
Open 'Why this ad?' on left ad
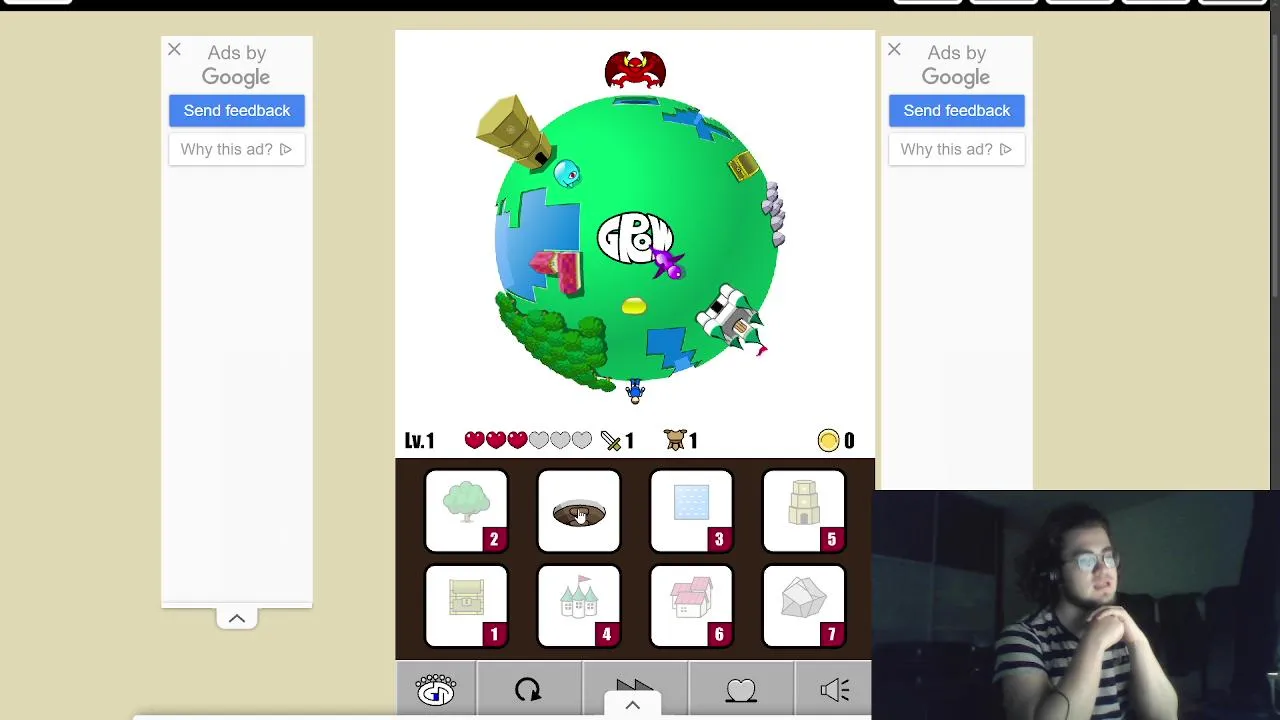(x=237, y=149)
